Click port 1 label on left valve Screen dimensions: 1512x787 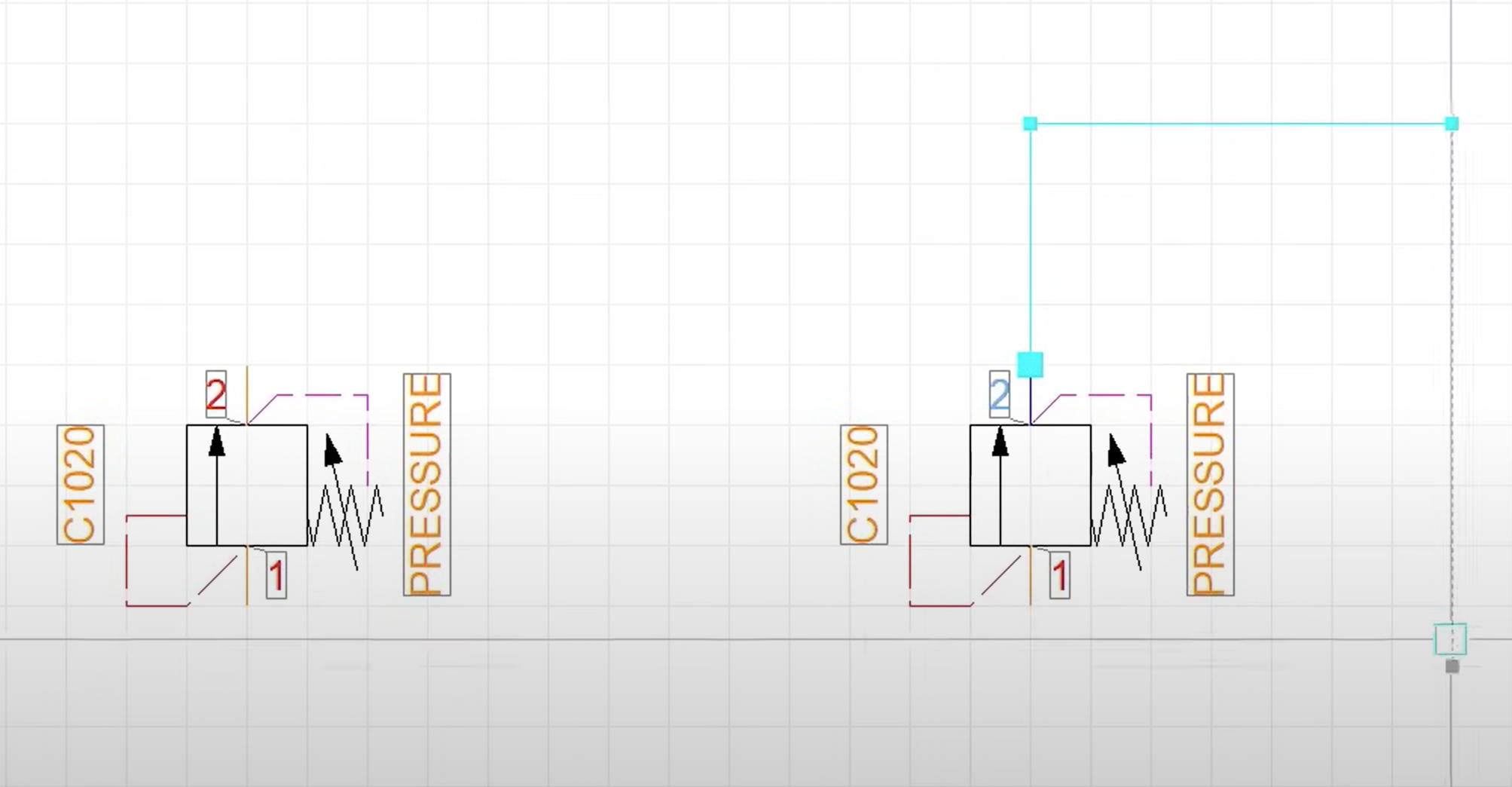coord(276,576)
